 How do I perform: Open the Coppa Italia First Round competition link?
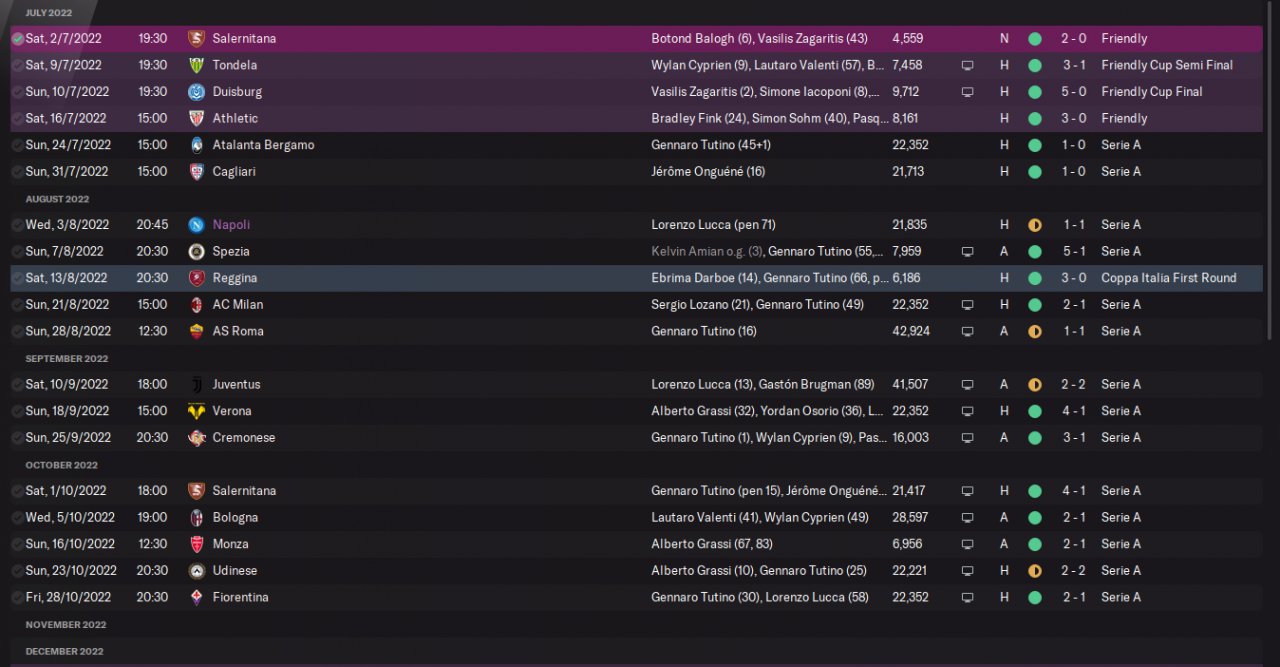[x=1169, y=278]
